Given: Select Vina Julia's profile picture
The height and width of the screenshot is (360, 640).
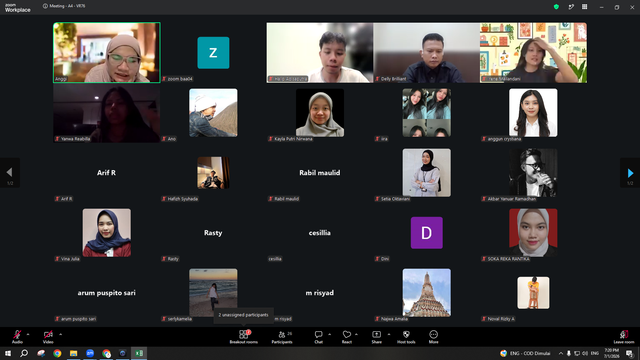Looking at the screenshot, I should click(x=107, y=233).
